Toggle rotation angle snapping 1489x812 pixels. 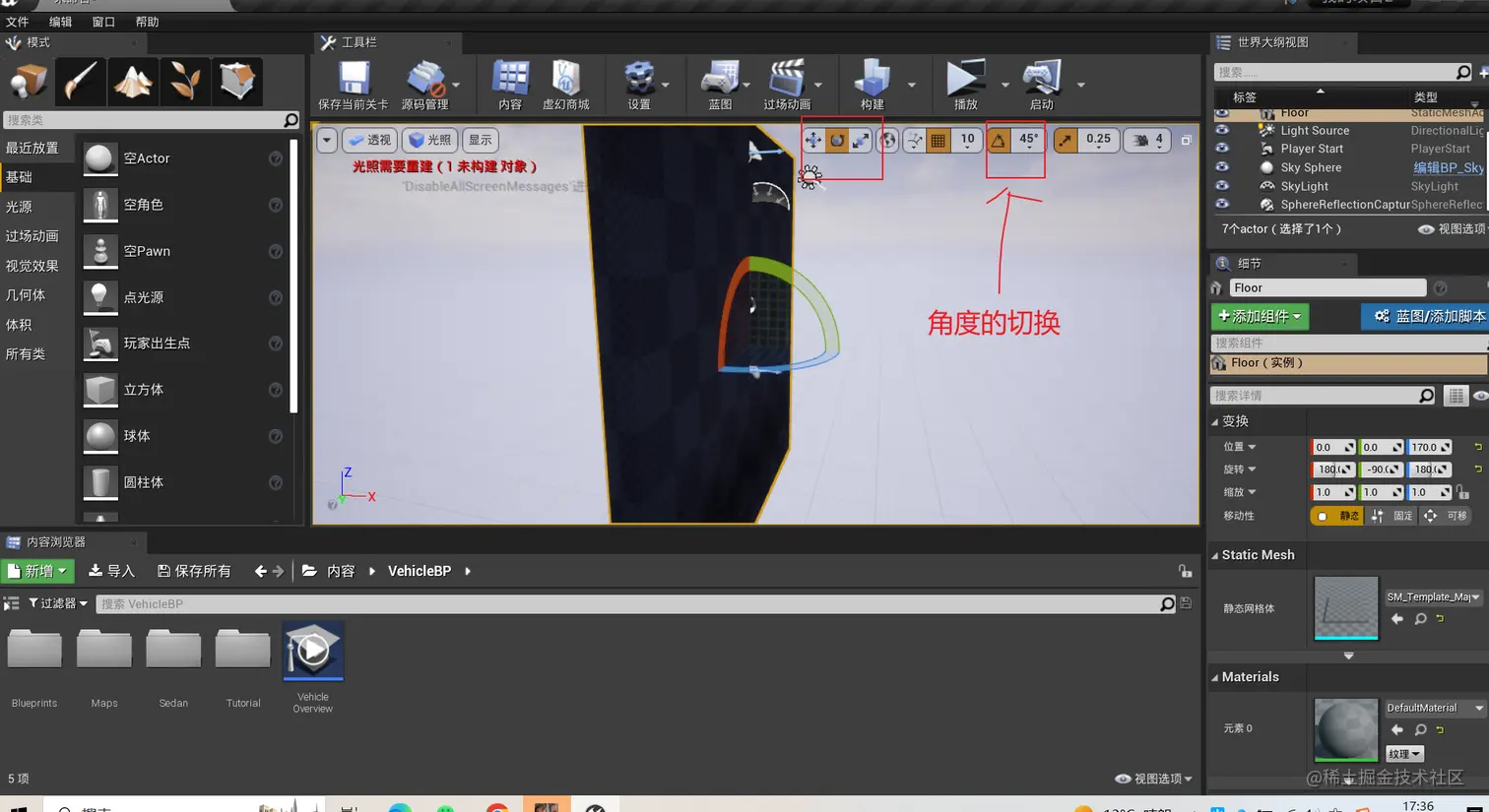[999, 141]
